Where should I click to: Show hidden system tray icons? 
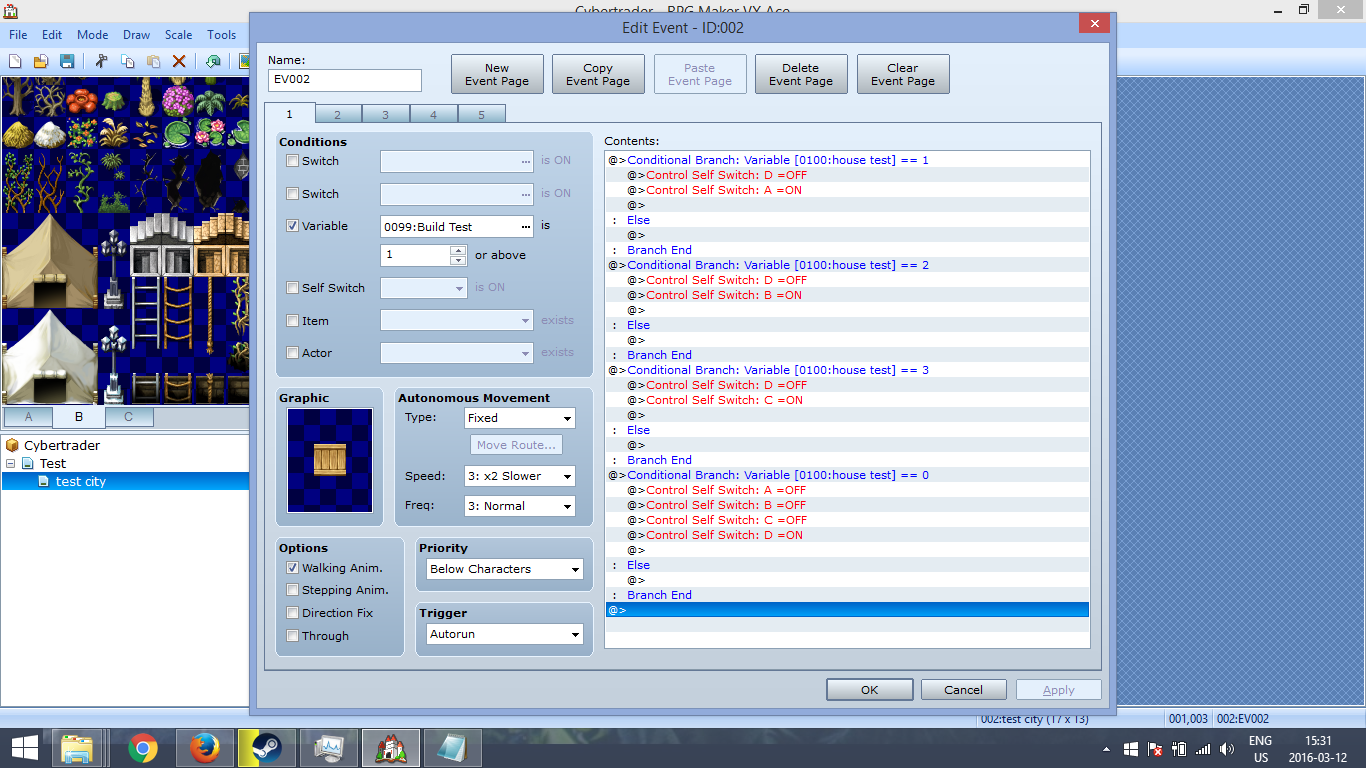click(x=1107, y=748)
